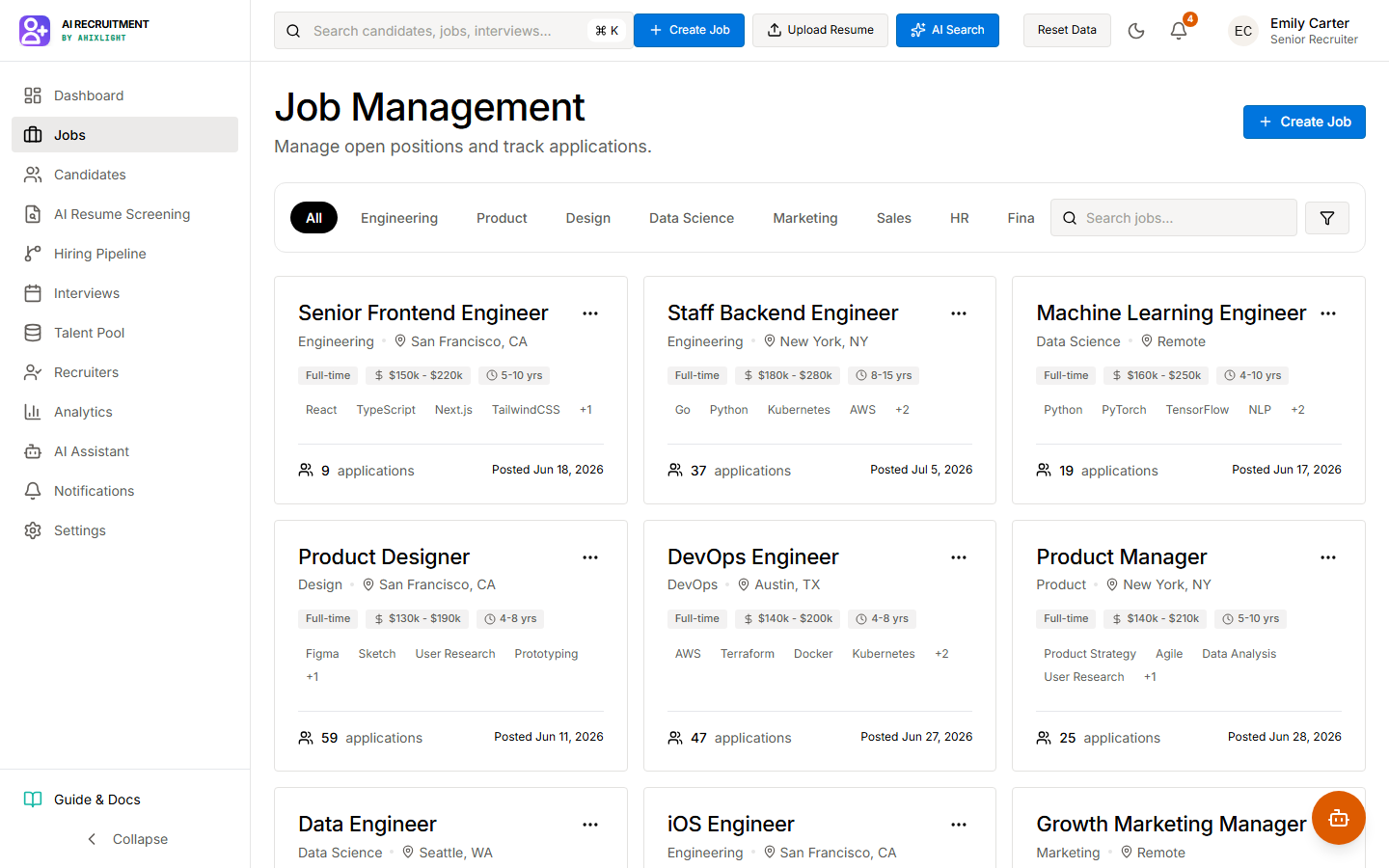Open the floating AI chatbot button
1389x868 pixels.
tap(1339, 818)
